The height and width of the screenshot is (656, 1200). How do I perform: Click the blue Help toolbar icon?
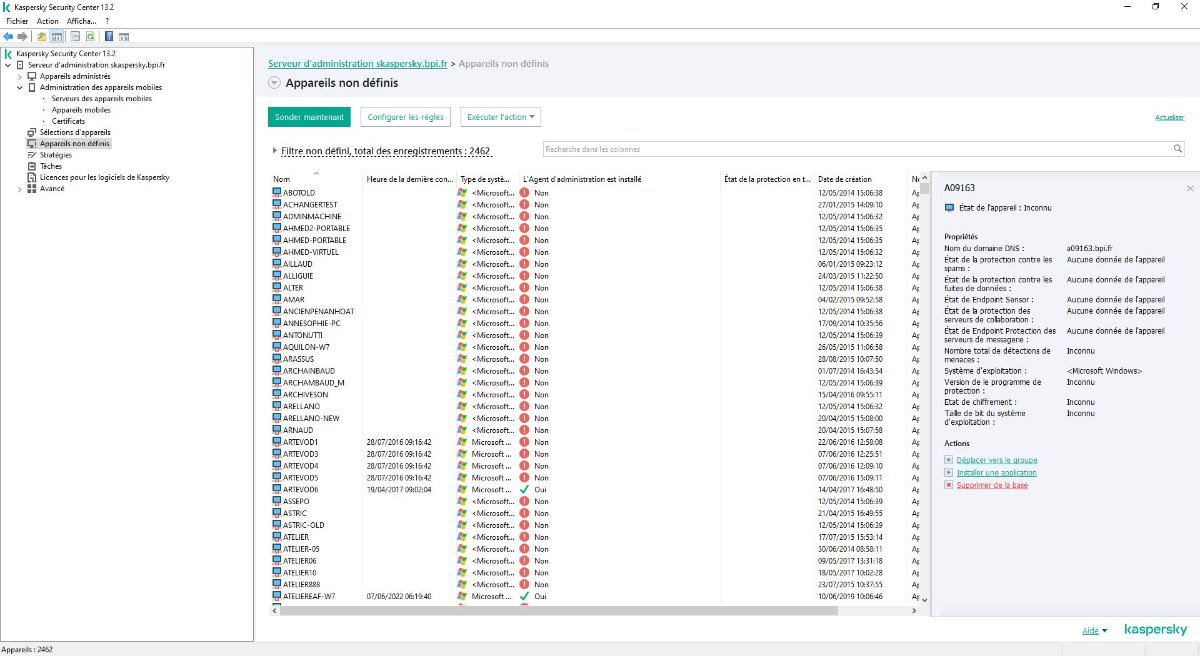coord(108,35)
